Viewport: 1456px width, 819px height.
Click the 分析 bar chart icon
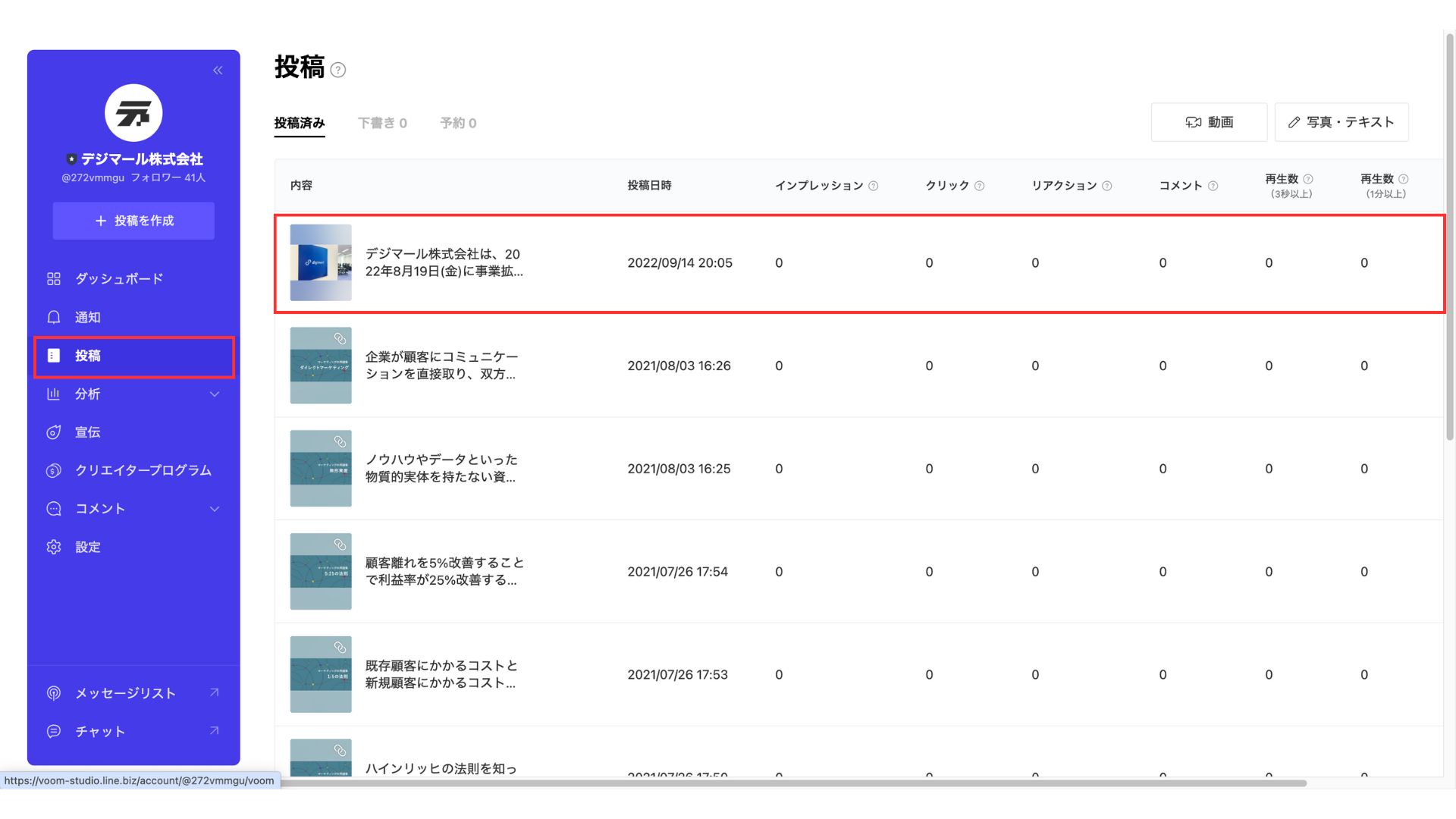pyautogui.click(x=54, y=394)
